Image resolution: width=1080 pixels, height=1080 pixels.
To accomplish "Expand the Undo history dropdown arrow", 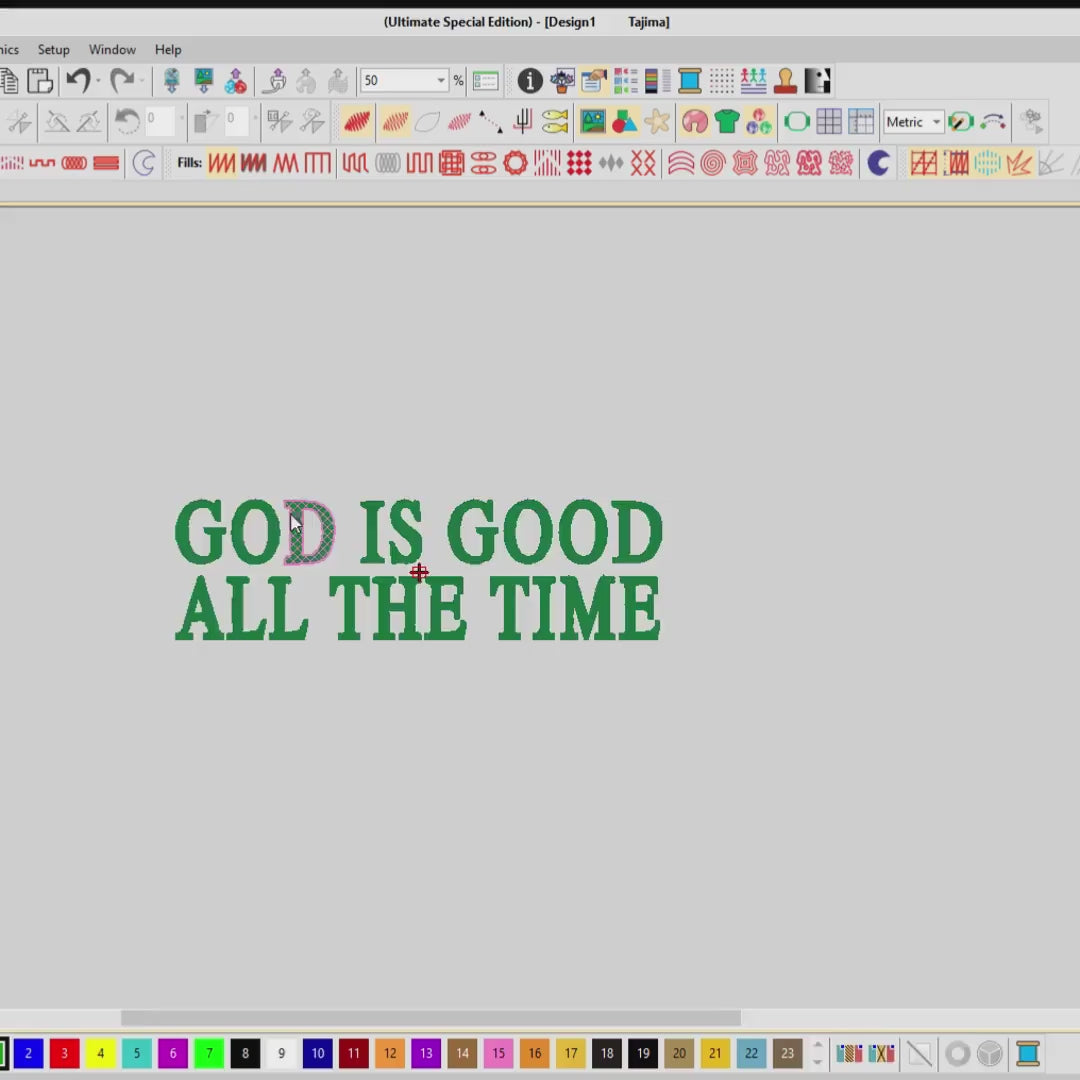I will click(98, 81).
